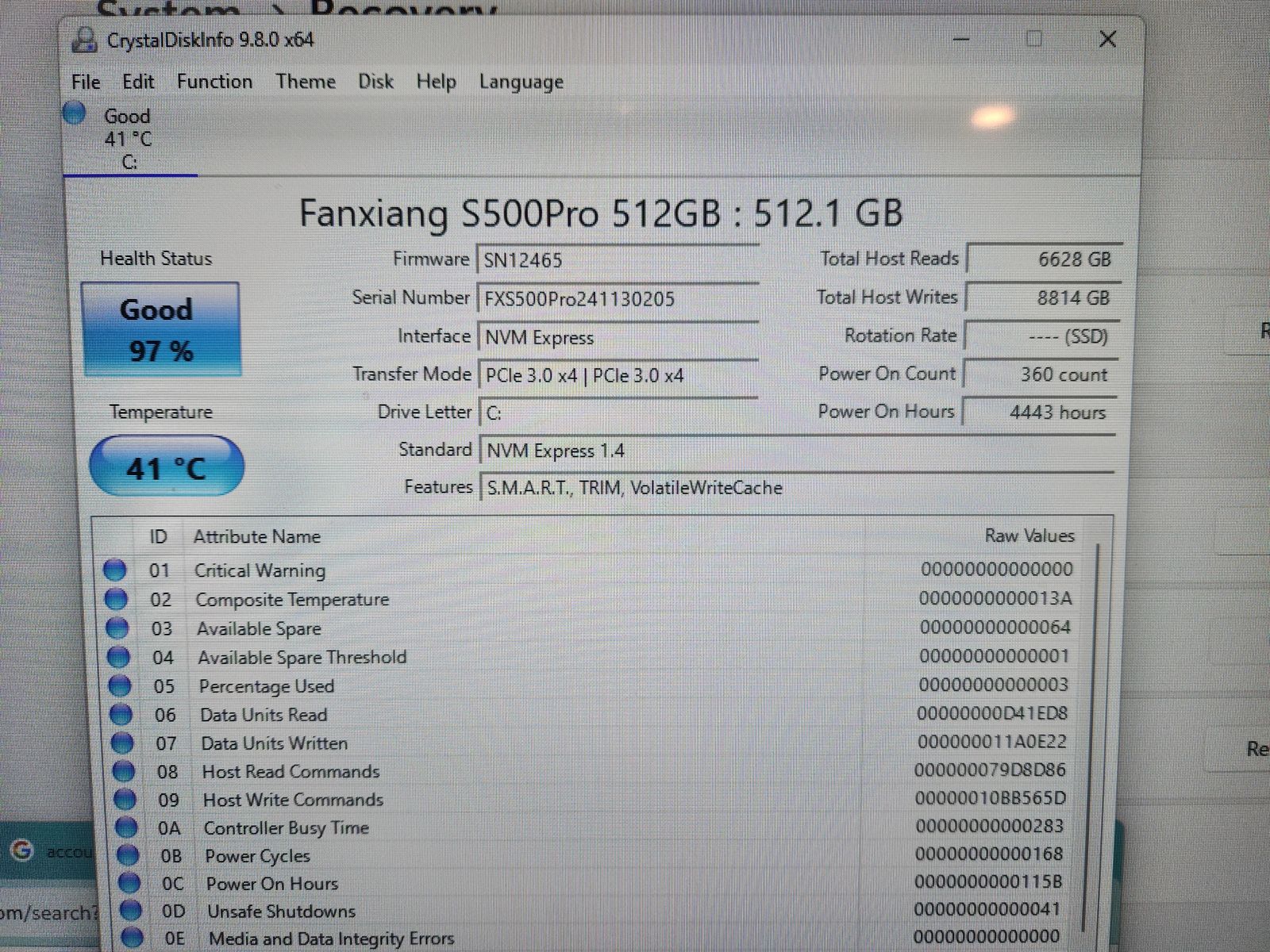Open the Disk menu
This screenshot has height=952, width=1270.
tap(375, 82)
